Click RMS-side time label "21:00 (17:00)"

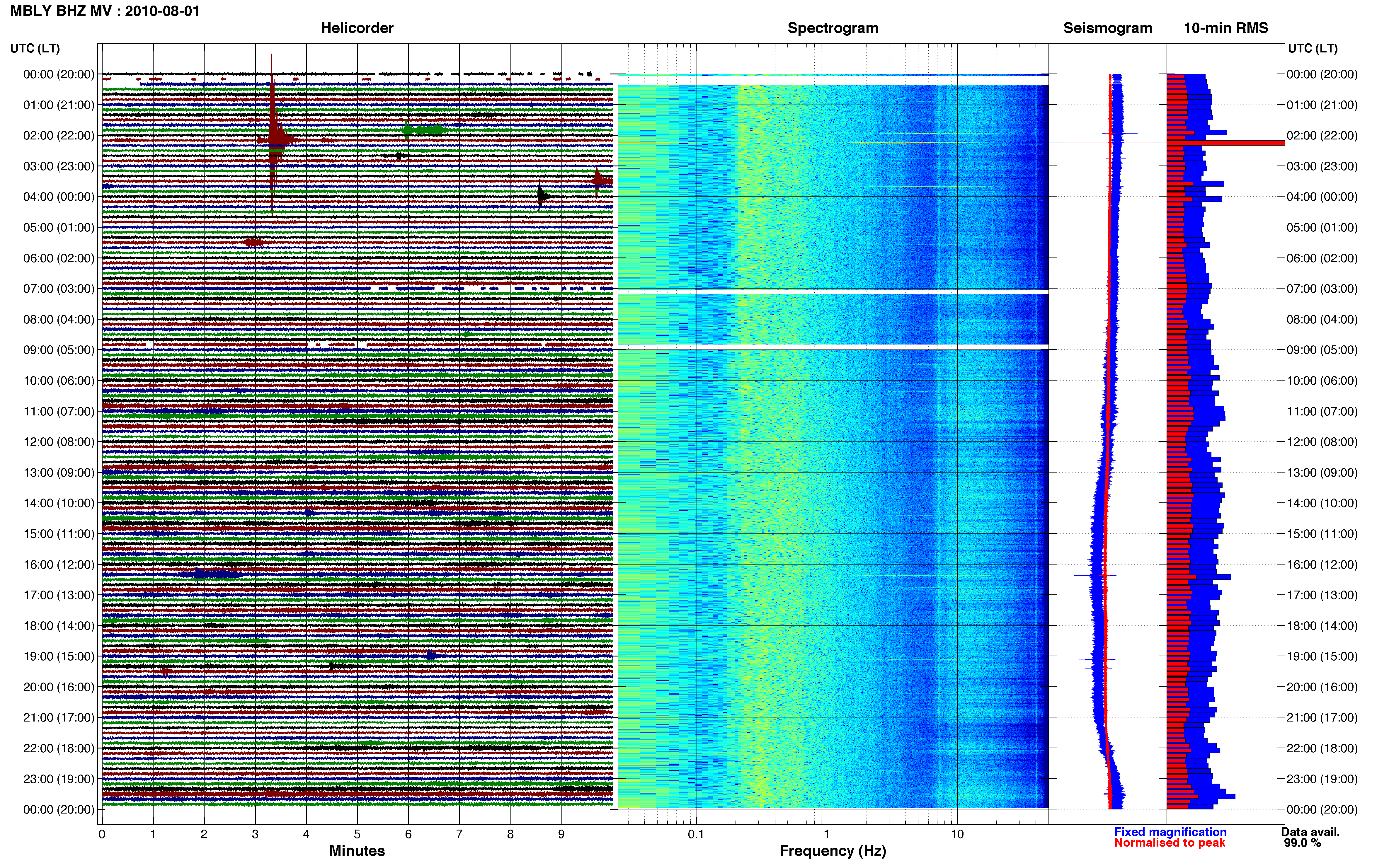point(1322,718)
